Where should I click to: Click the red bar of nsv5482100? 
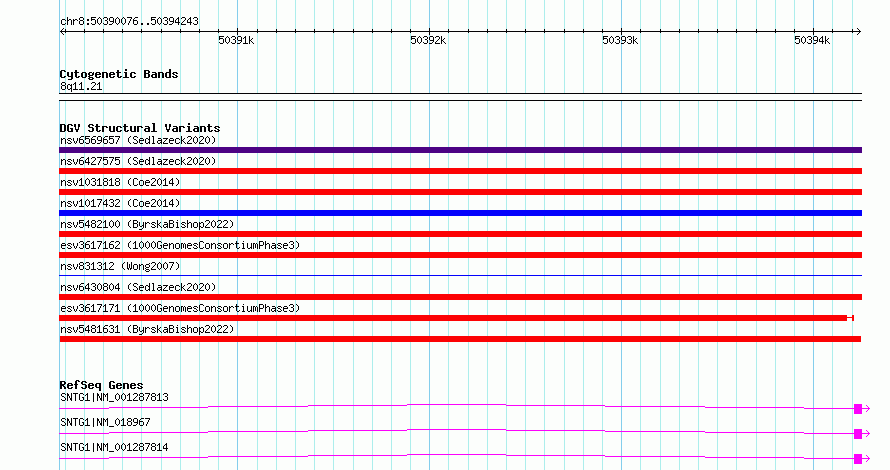click(x=460, y=234)
